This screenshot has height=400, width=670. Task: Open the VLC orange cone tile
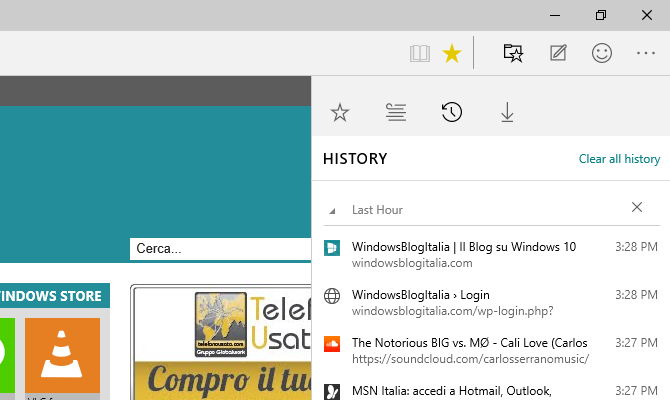(x=62, y=356)
